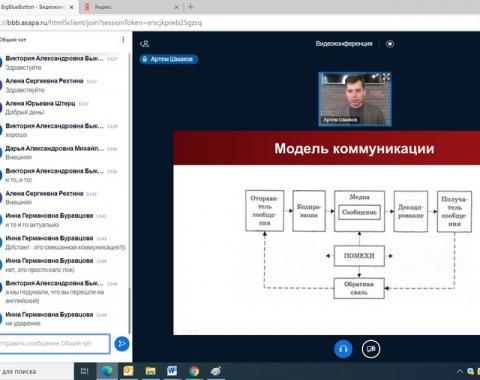The image size is (480, 380).
Task: Click the Кодирование box in the diagram
Action: (x=309, y=211)
